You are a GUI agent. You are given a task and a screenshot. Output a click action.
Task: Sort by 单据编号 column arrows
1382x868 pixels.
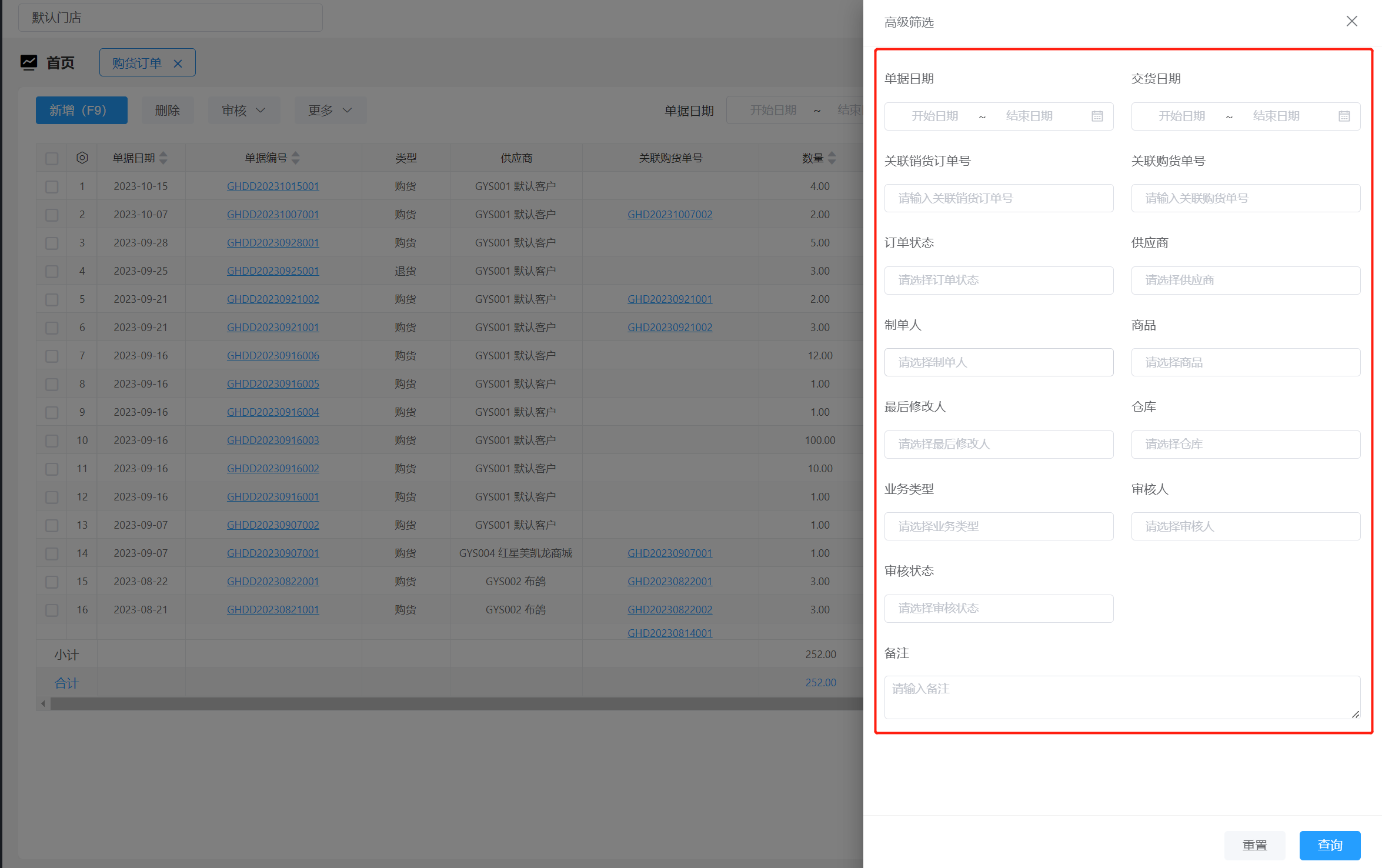point(296,158)
